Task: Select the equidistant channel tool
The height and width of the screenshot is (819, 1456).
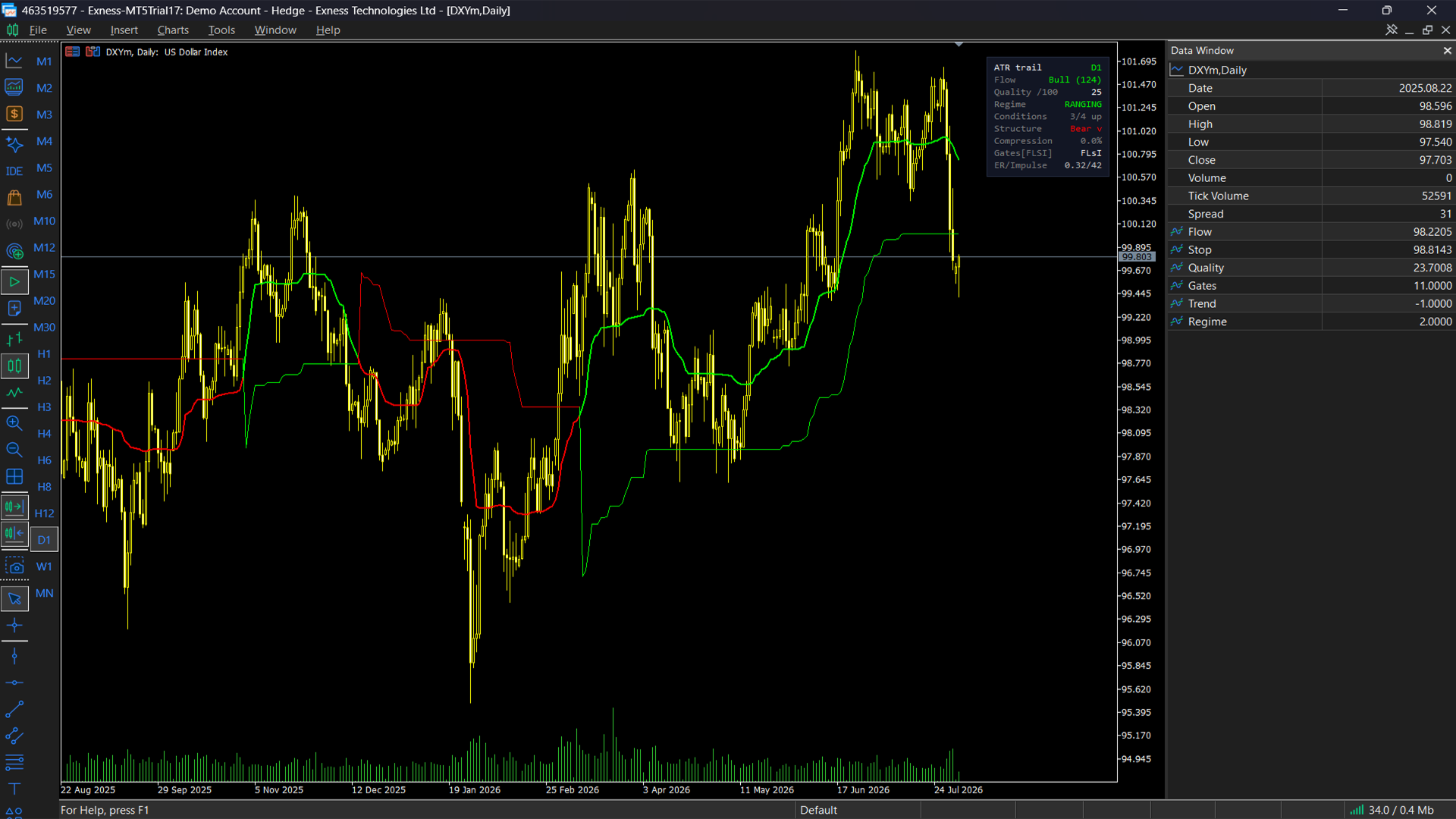Action: pos(14,736)
